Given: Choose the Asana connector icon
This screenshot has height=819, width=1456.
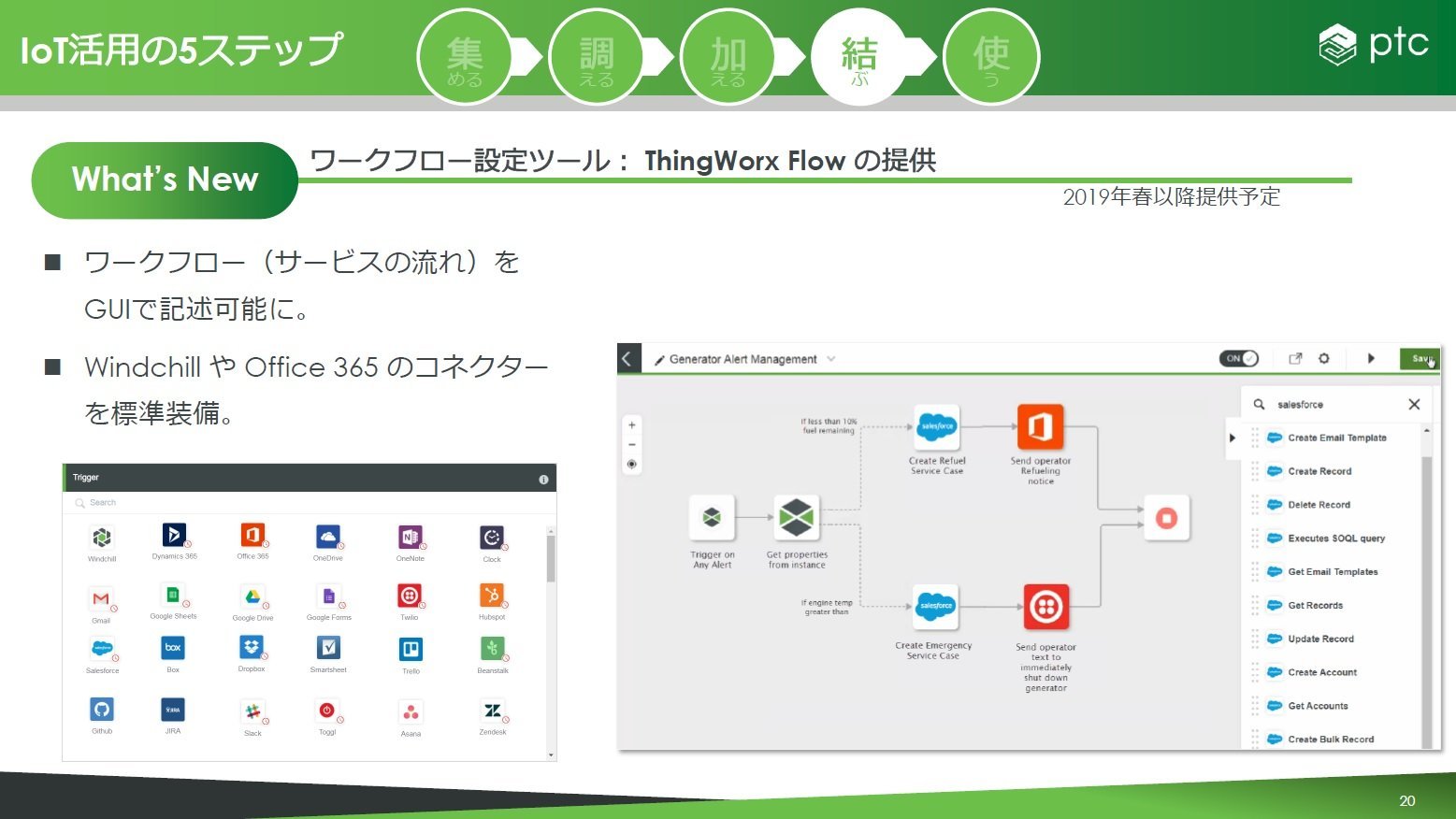Looking at the screenshot, I should pyautogui.click(x=411, y=712).
